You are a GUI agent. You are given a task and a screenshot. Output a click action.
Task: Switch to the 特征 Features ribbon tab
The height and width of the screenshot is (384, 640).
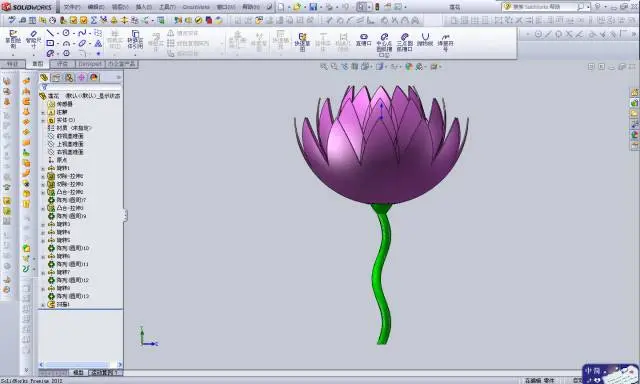[12, 64]
